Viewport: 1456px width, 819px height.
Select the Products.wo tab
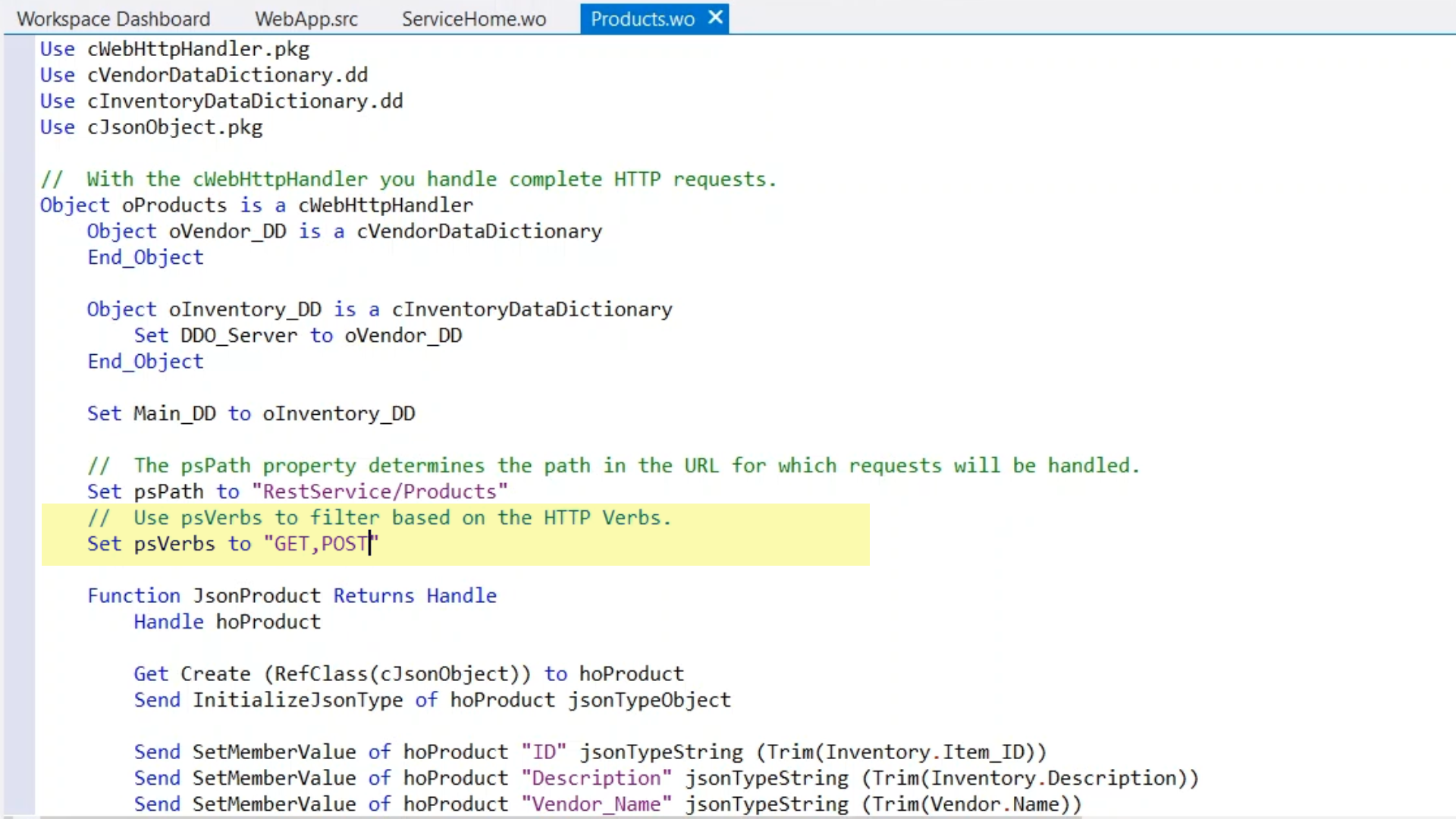coord(642,19)
